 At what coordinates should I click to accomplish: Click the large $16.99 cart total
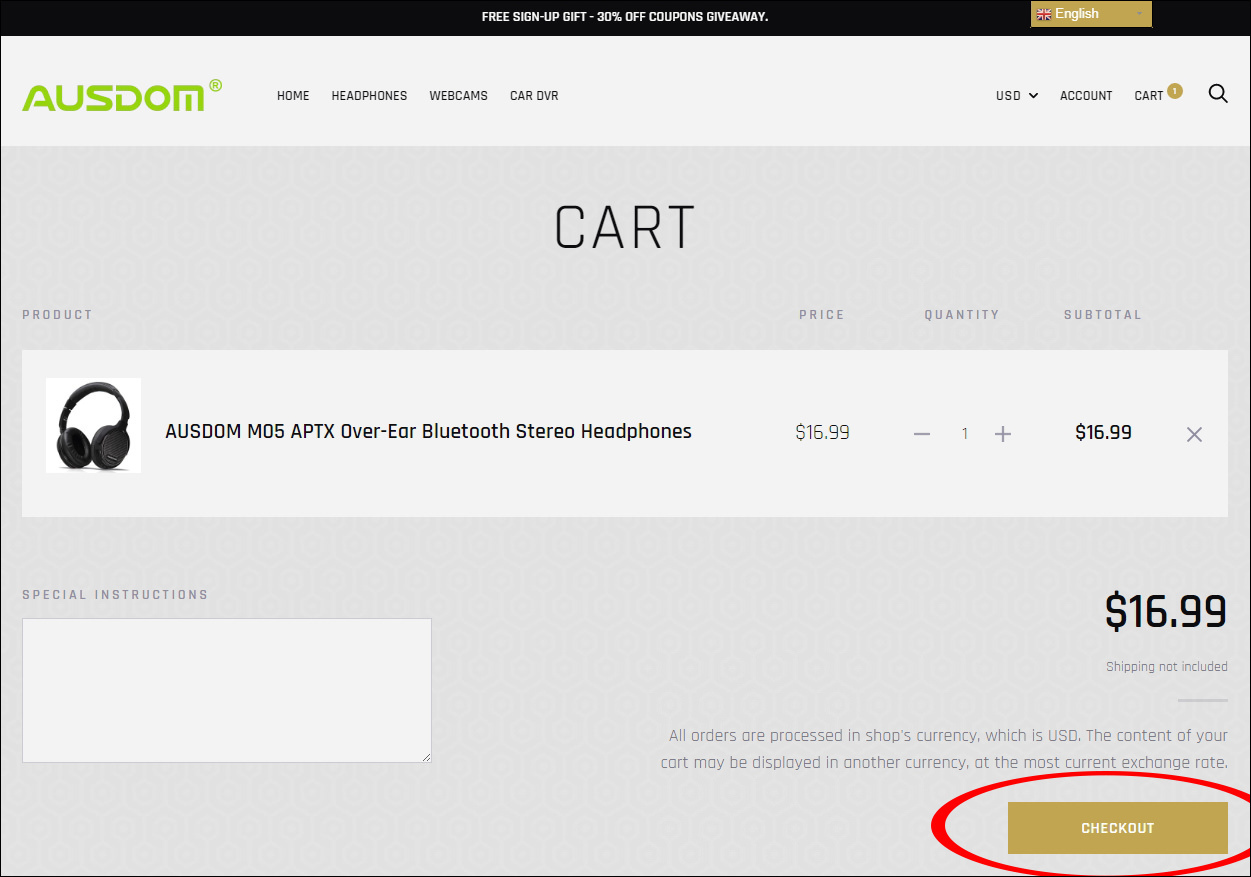1166,612
